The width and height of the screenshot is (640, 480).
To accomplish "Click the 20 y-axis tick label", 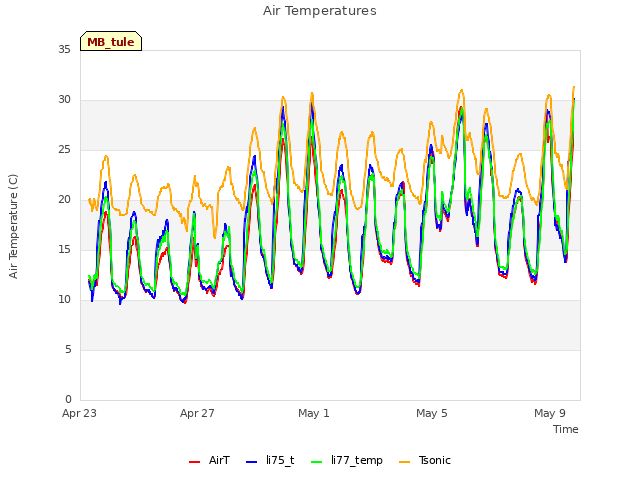I will (64, 200).
